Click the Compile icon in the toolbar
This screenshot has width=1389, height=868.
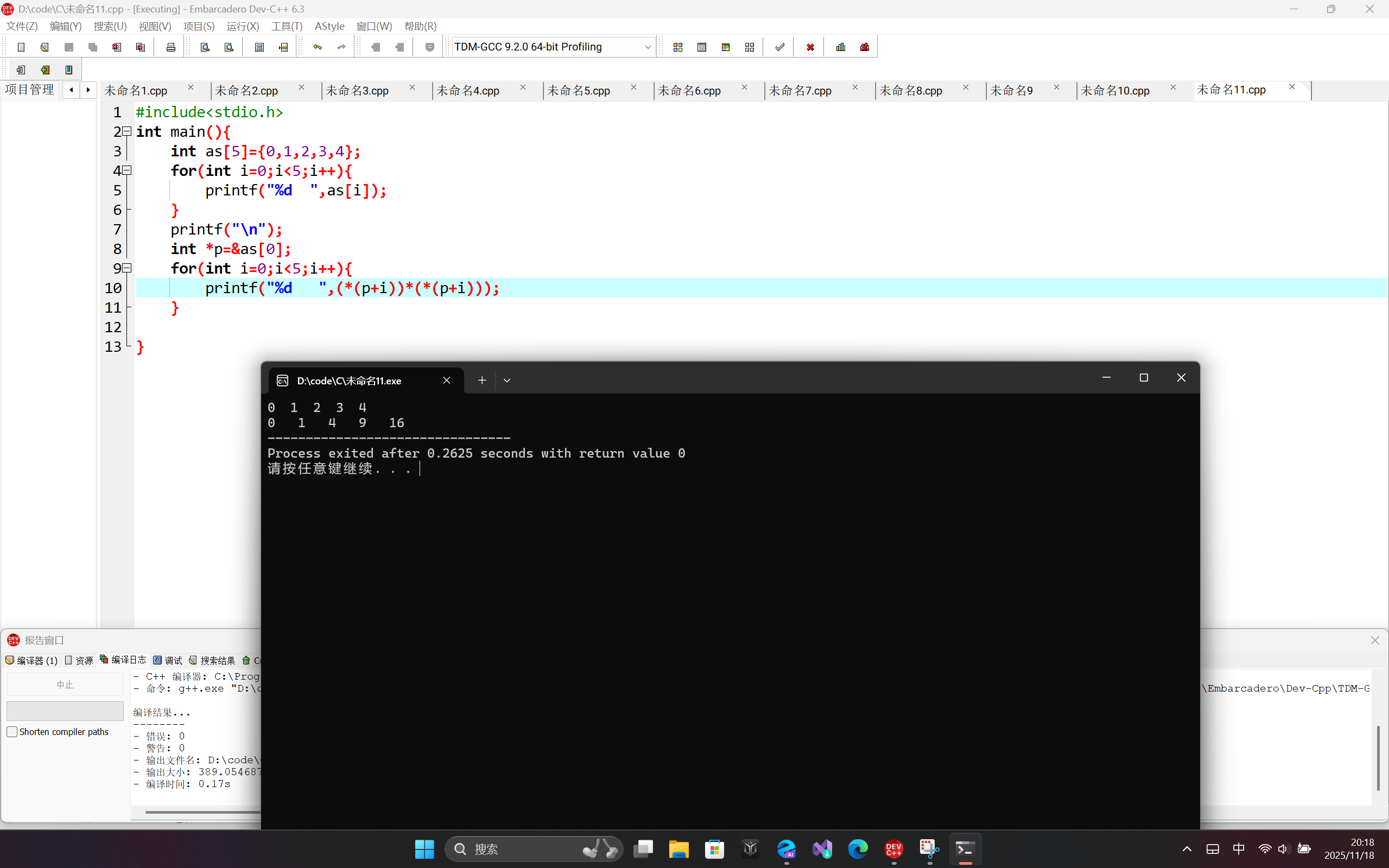[x=678, y=47]
